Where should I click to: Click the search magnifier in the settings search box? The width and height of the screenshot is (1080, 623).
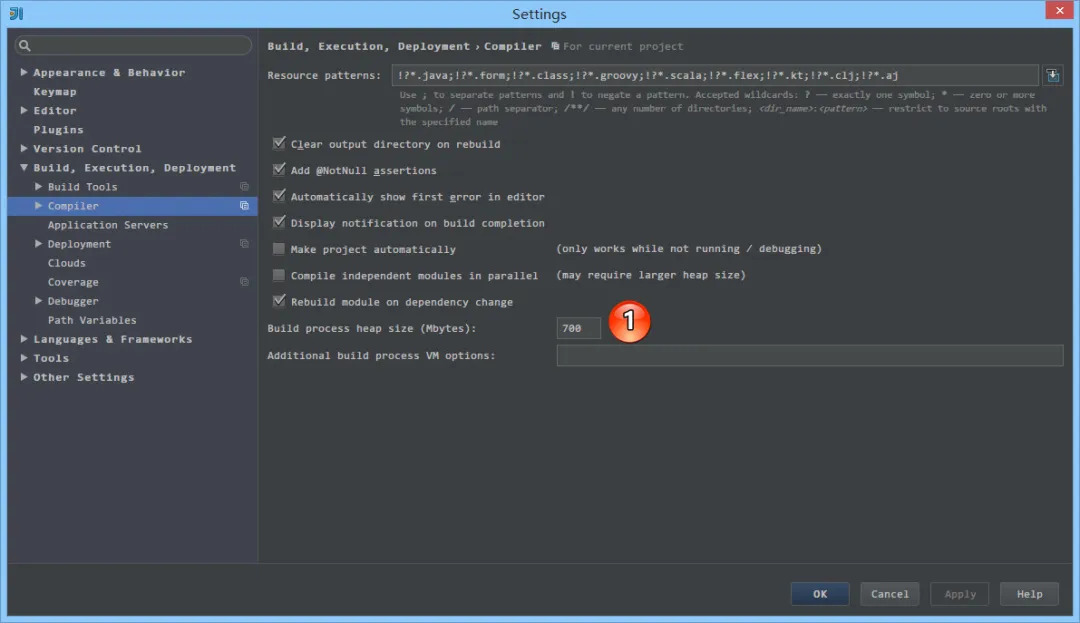23,45
